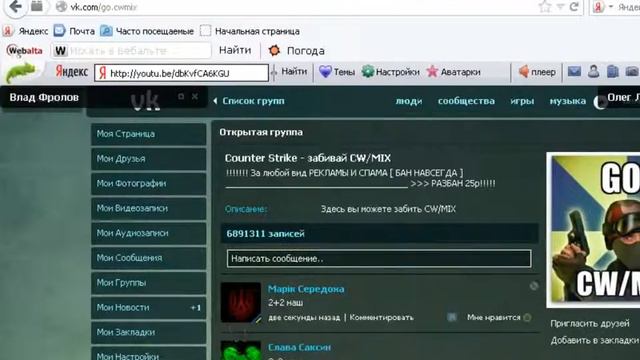Screen dimensions: 640x360
Task: Open Мои Закладки in the left menu
Action: pos(149,332)
